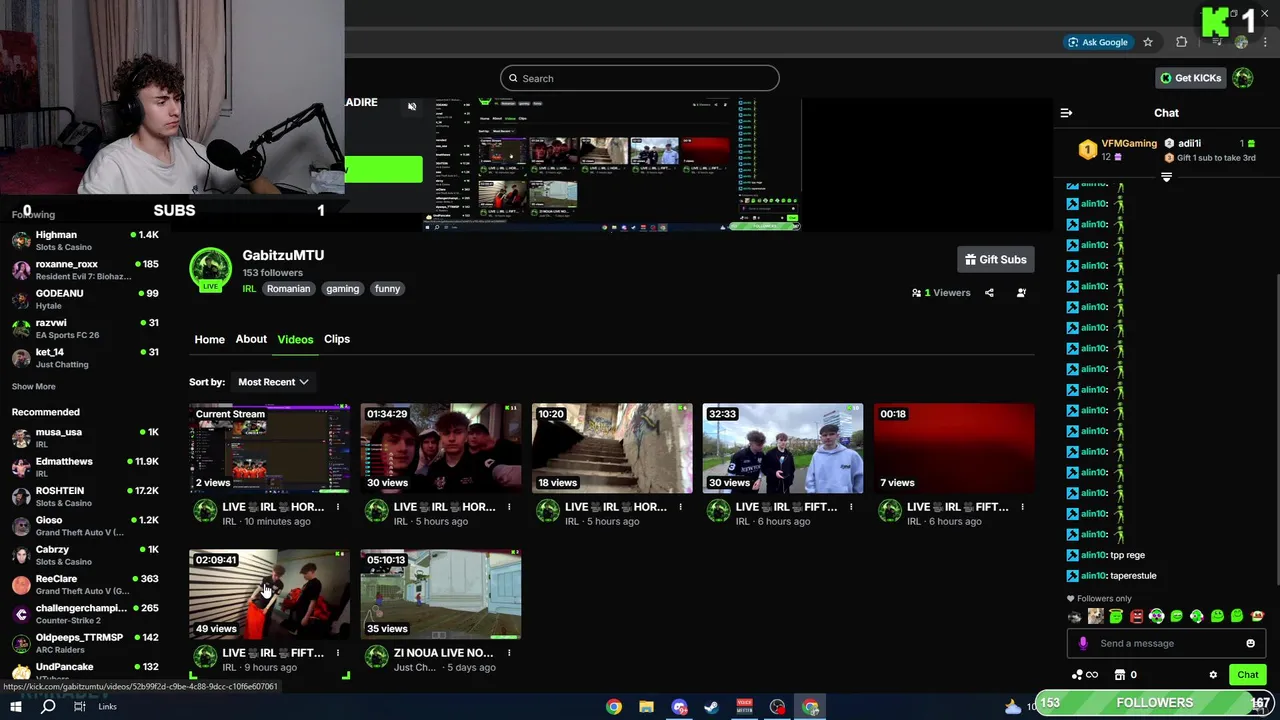Open options menu for Current Stream video

tap(338, 507)
